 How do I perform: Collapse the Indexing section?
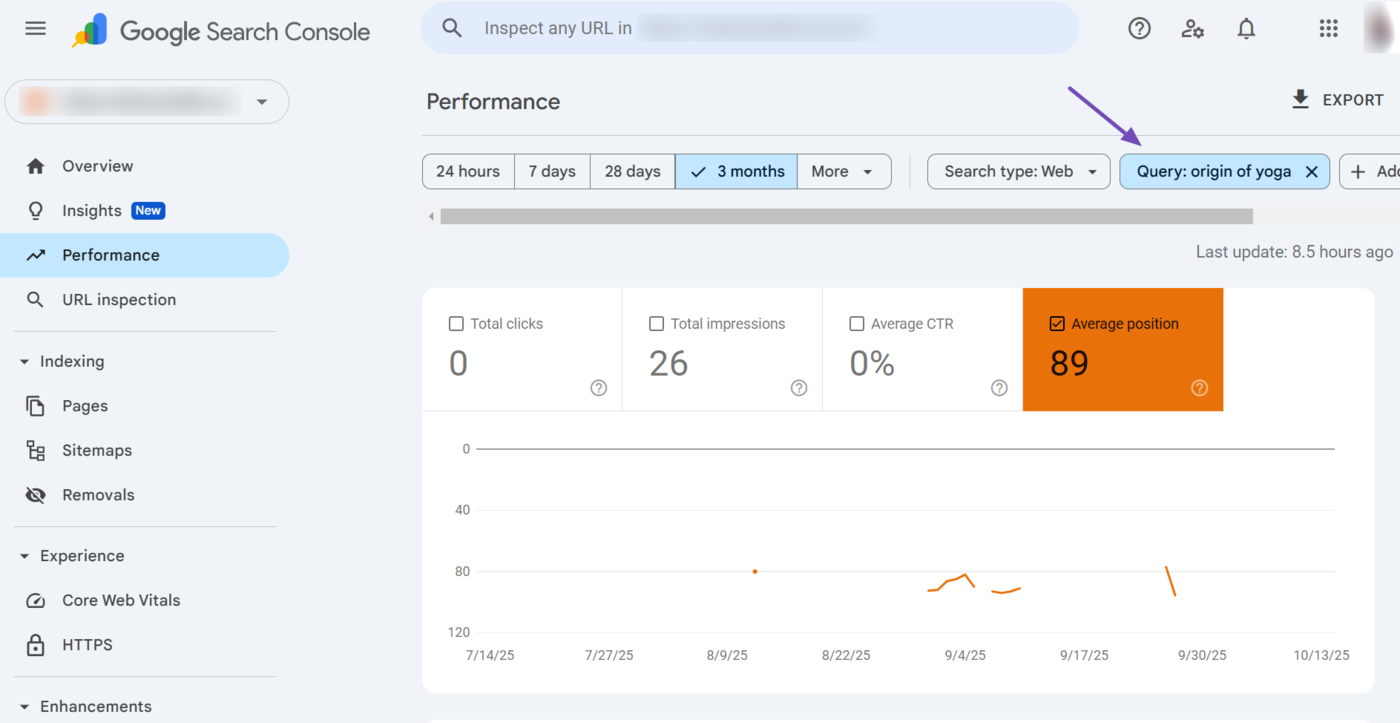25,362
